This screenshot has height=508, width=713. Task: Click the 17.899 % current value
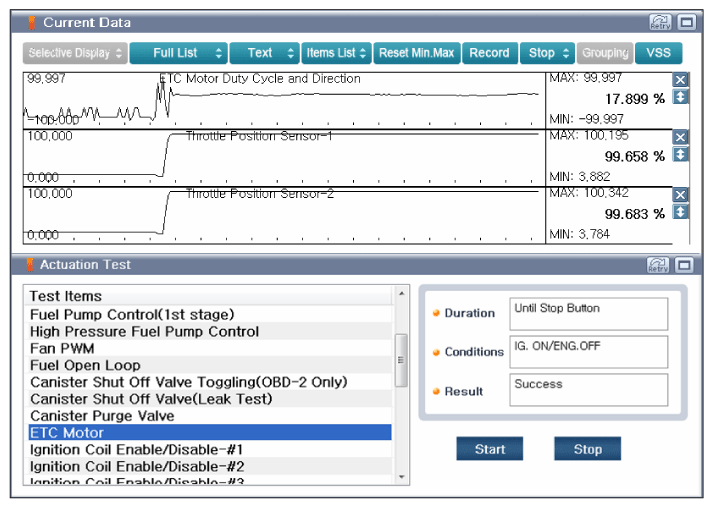tap(634, 99)
